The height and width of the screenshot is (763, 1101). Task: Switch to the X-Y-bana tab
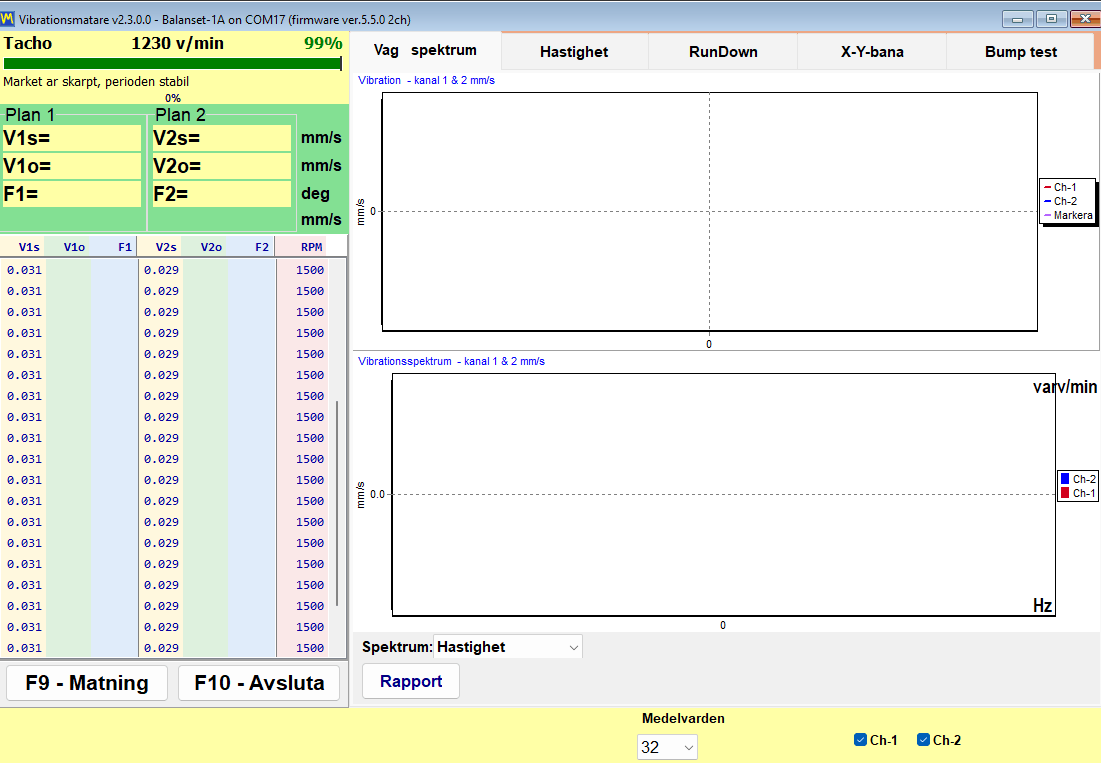pyautogui.click(x=872, y=52)
